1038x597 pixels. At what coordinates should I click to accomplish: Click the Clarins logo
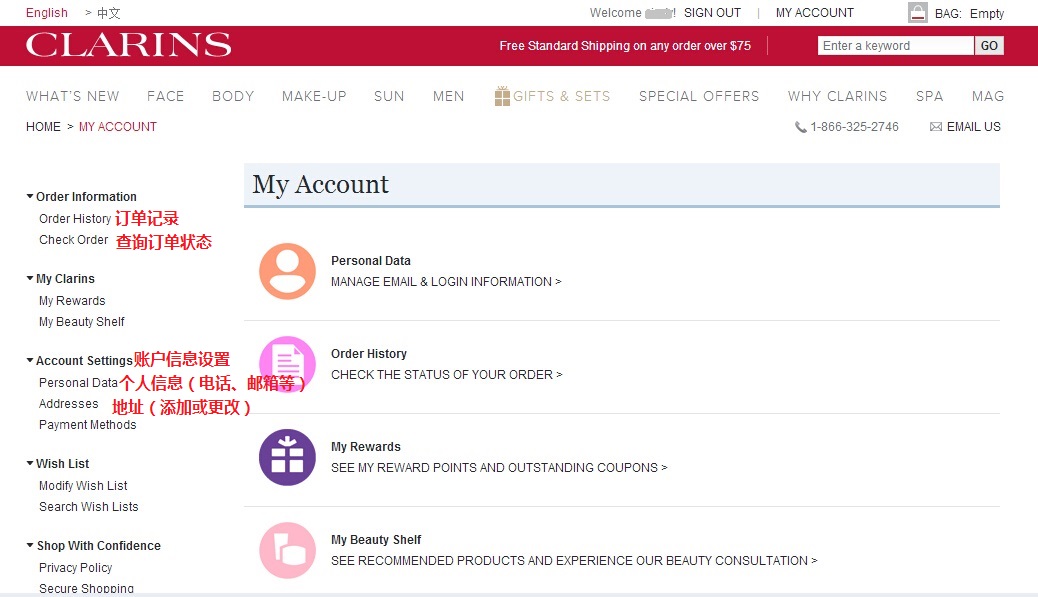coord(128,45)
